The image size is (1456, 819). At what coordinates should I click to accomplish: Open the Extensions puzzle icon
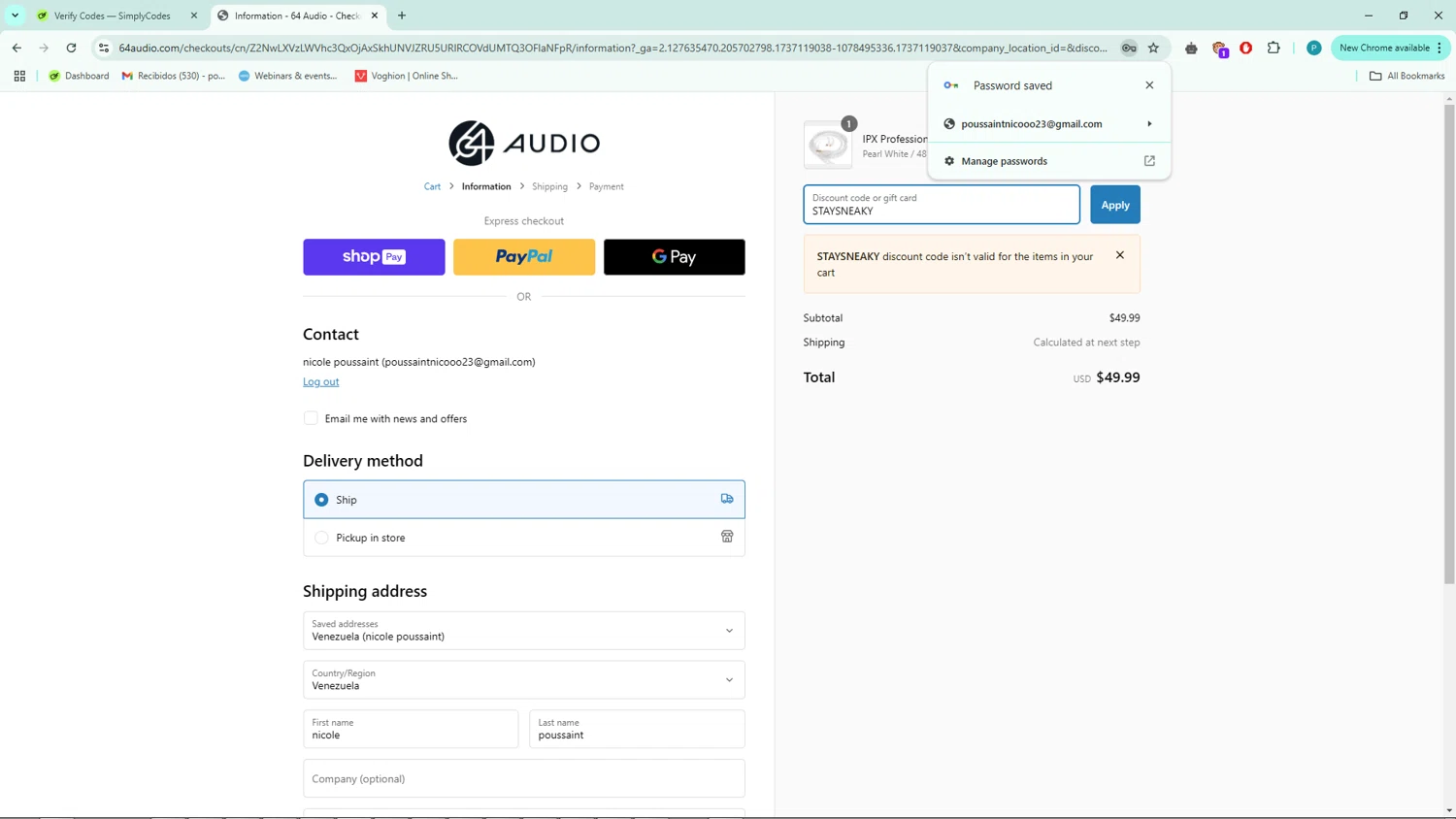(1274, 48)
